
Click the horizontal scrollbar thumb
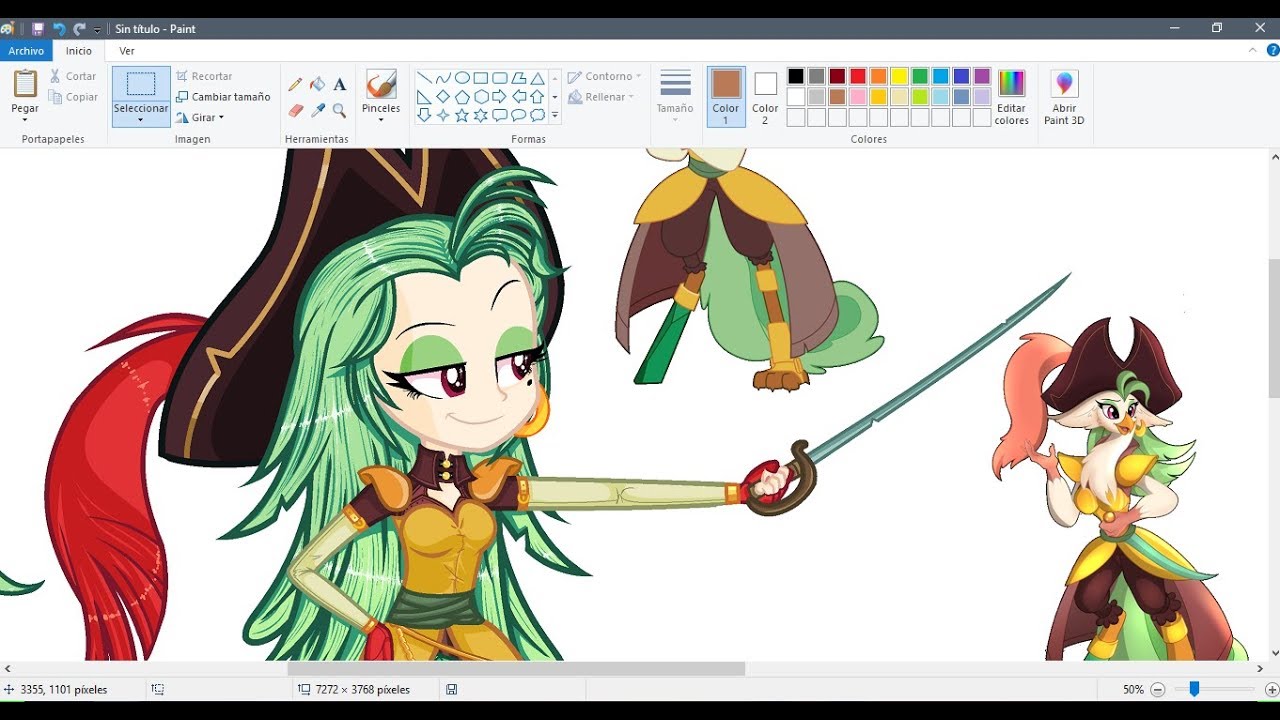(516, 668)
